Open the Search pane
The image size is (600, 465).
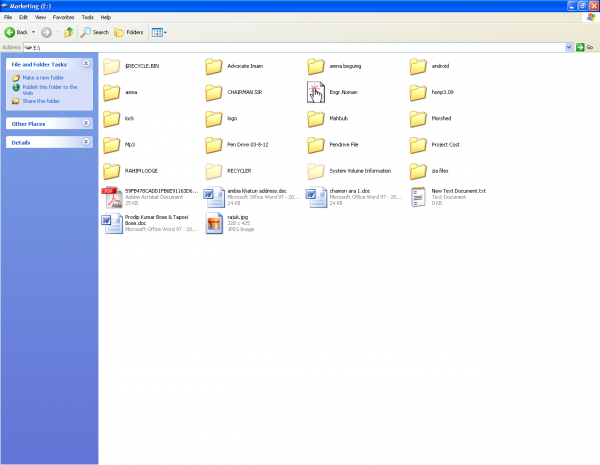(95, 32)
